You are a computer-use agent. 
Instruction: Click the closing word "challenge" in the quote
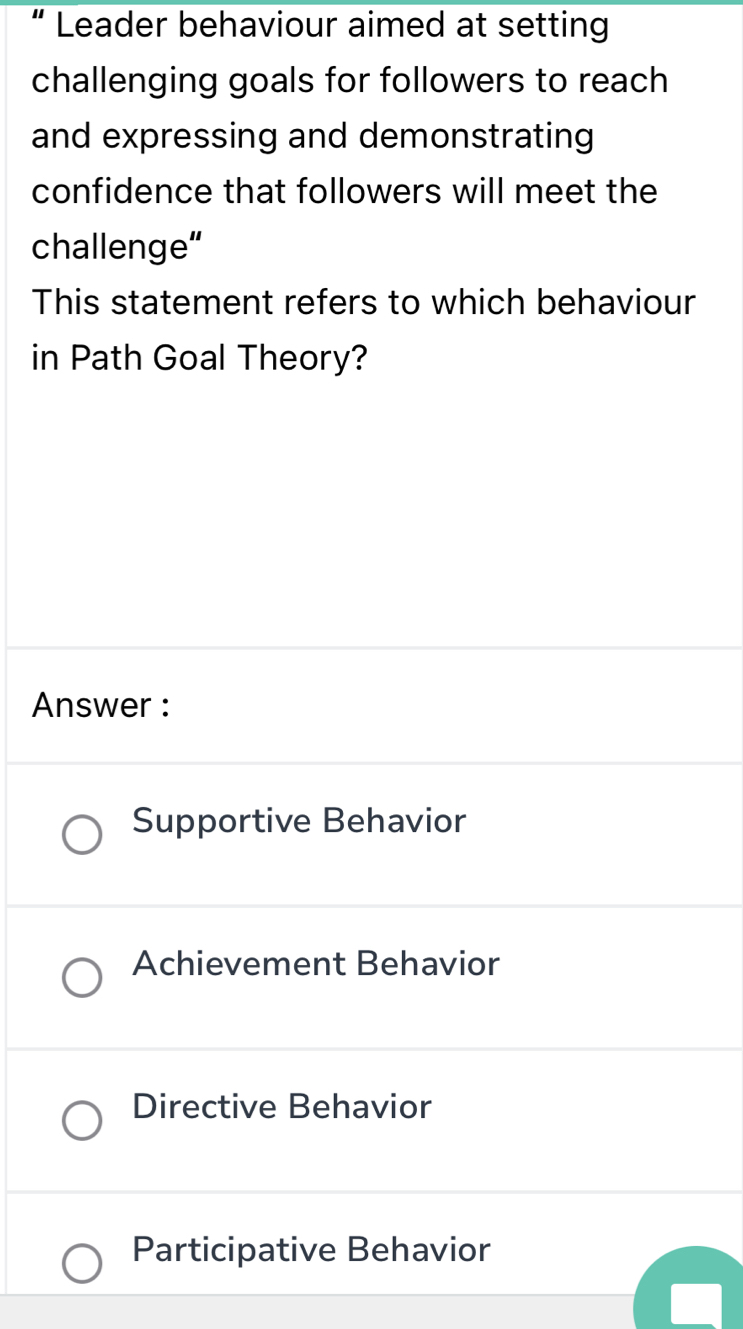click(x=101, y=246)
